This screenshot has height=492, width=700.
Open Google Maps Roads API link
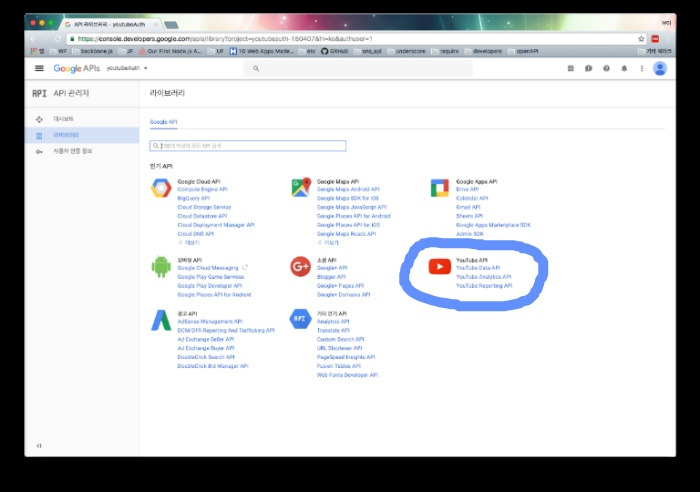(x=346, y=234)
